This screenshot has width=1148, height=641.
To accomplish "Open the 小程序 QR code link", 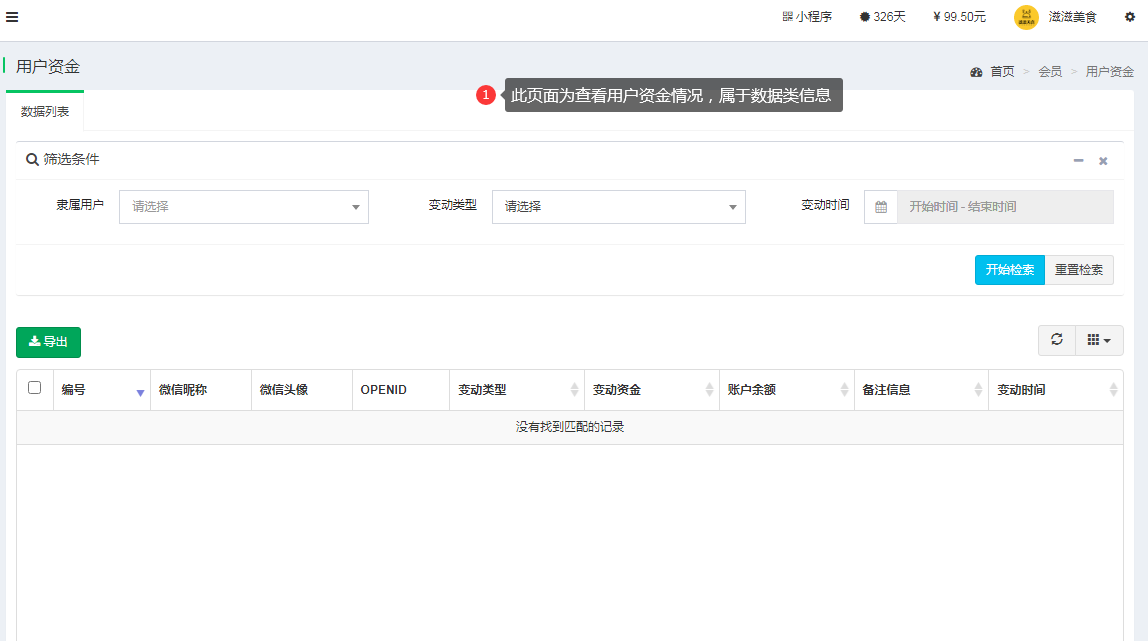I will pos(807,17).
